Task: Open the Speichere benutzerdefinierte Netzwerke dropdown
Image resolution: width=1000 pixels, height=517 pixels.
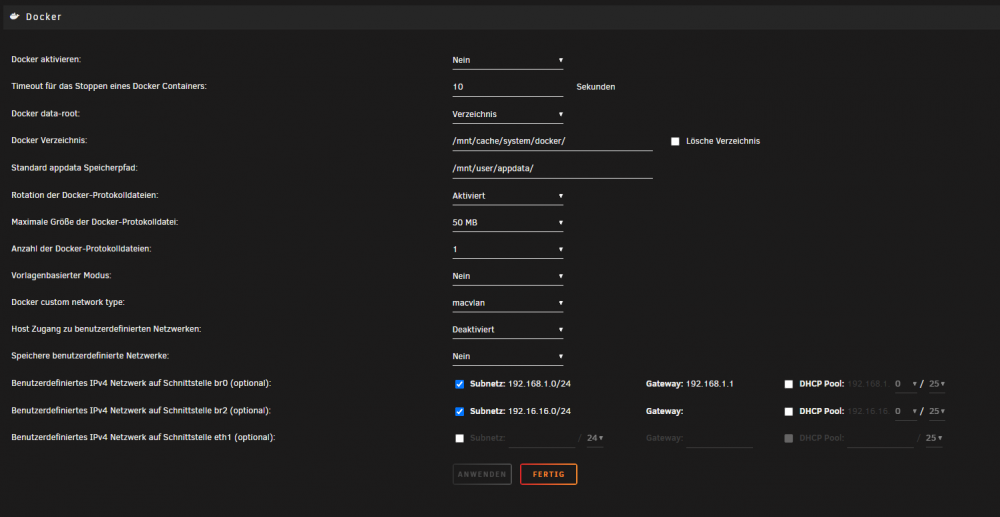Action: click(x=508, y=357)
